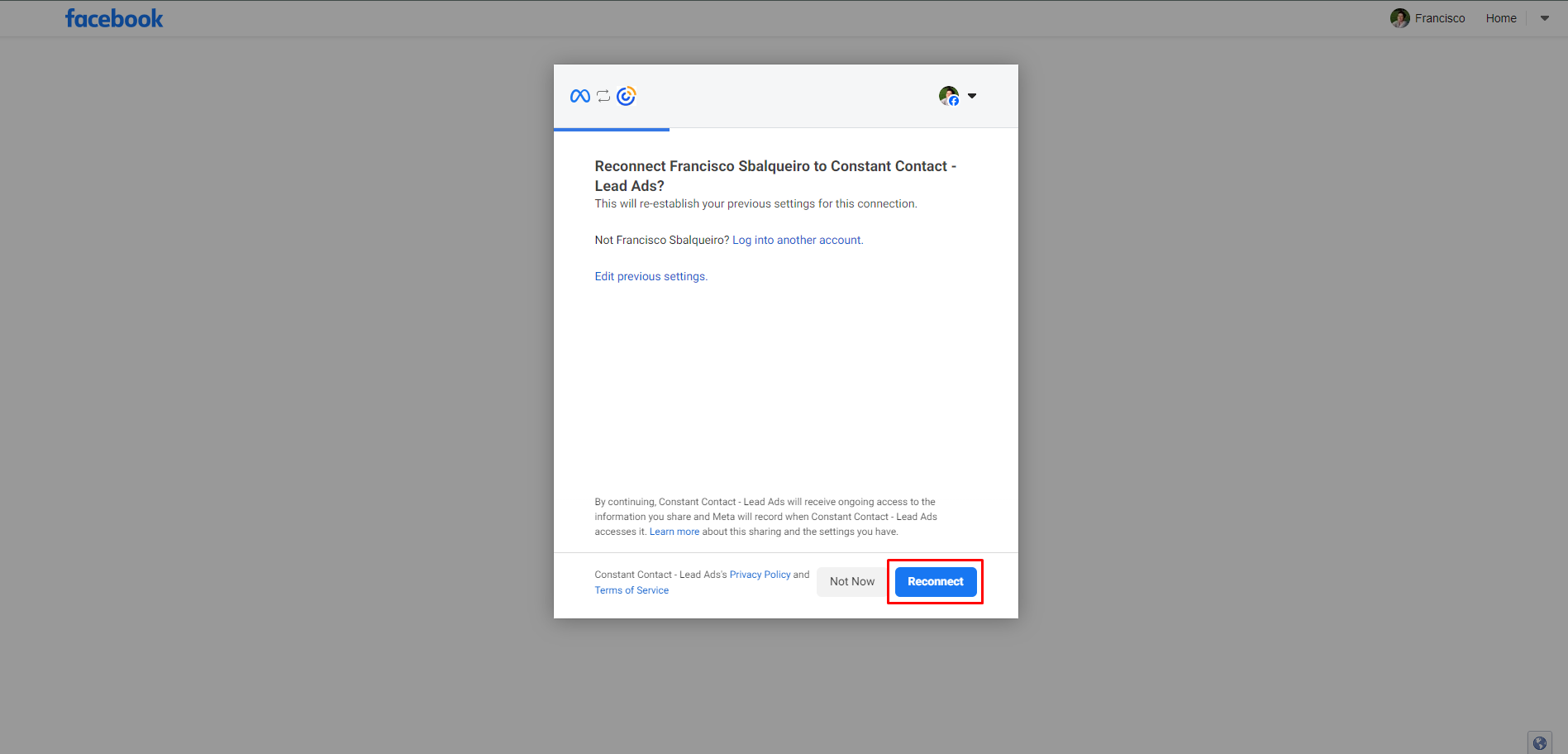Go to Home in the top bar

point(1500,18)
